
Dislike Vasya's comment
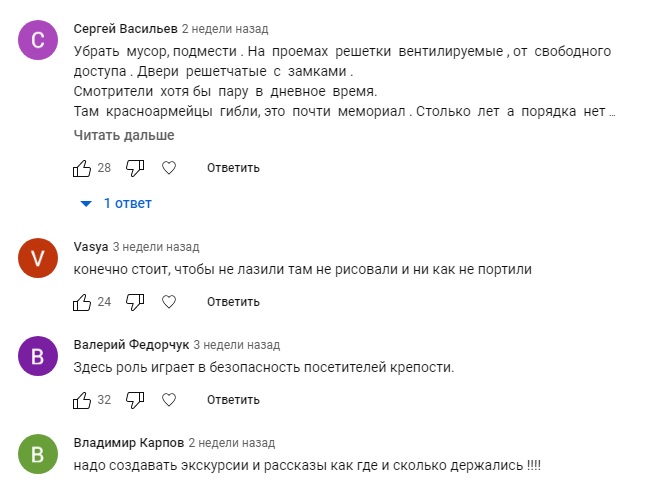pyautogui.click(x=136, y=301)
